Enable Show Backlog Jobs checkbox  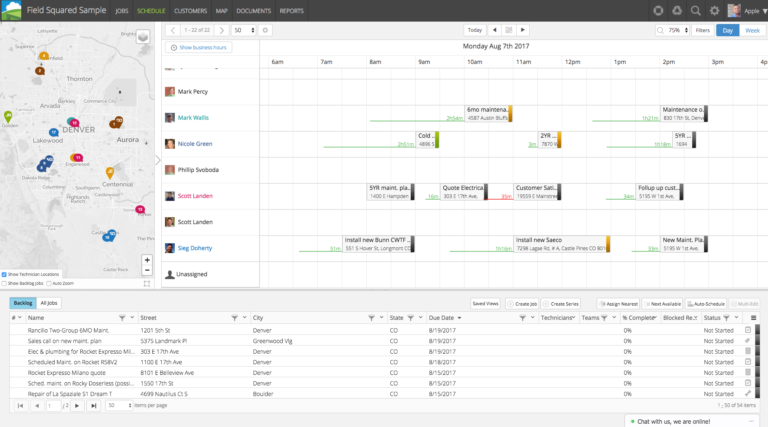coord(4,284)
